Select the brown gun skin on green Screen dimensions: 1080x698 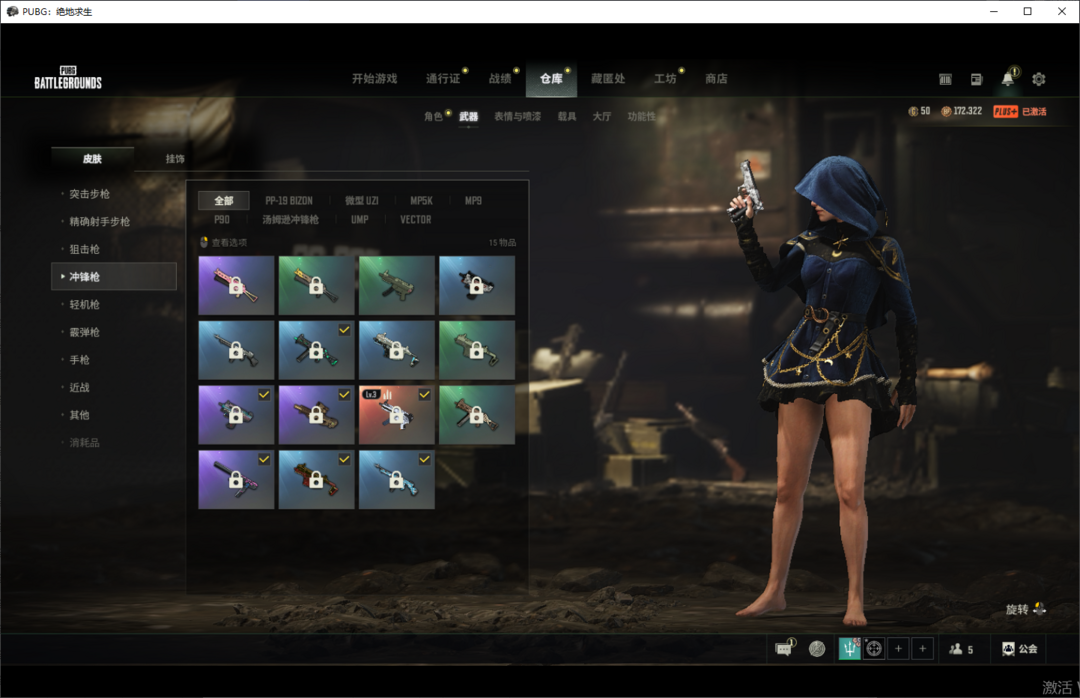[x=477, y=414]
